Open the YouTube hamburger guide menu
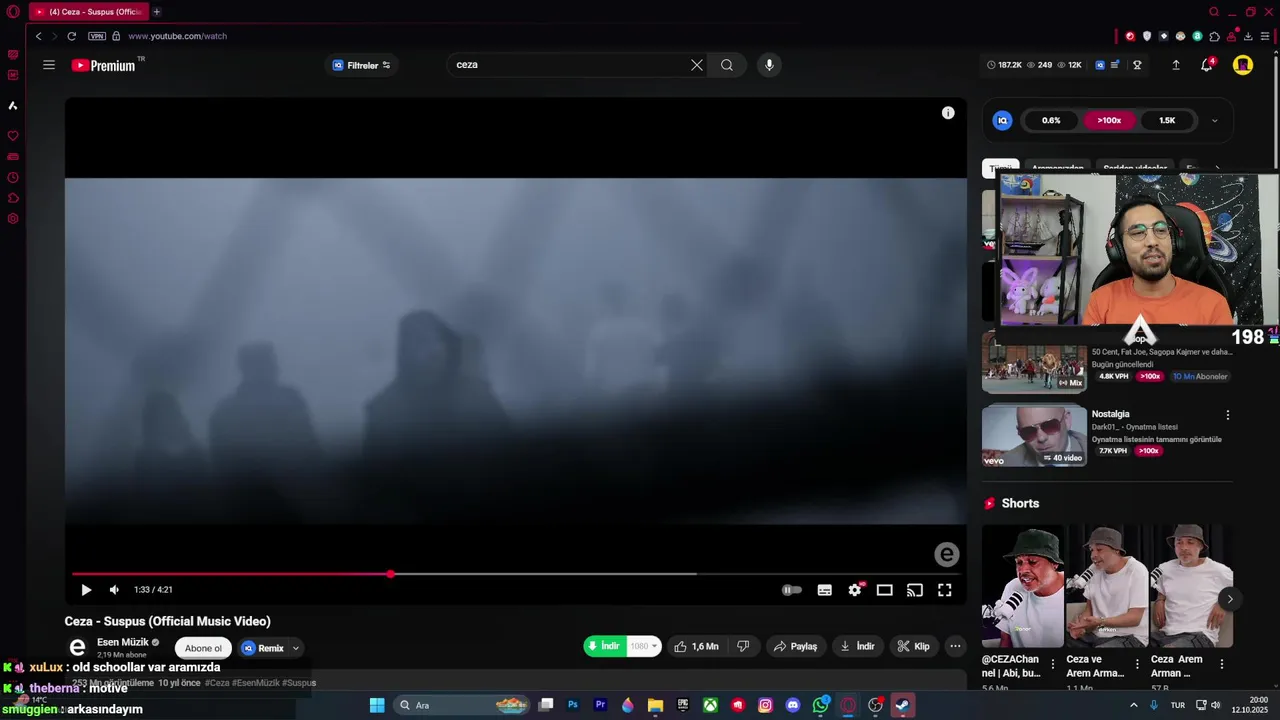This screenshot has width=1280, height=720. pos(48,65)
